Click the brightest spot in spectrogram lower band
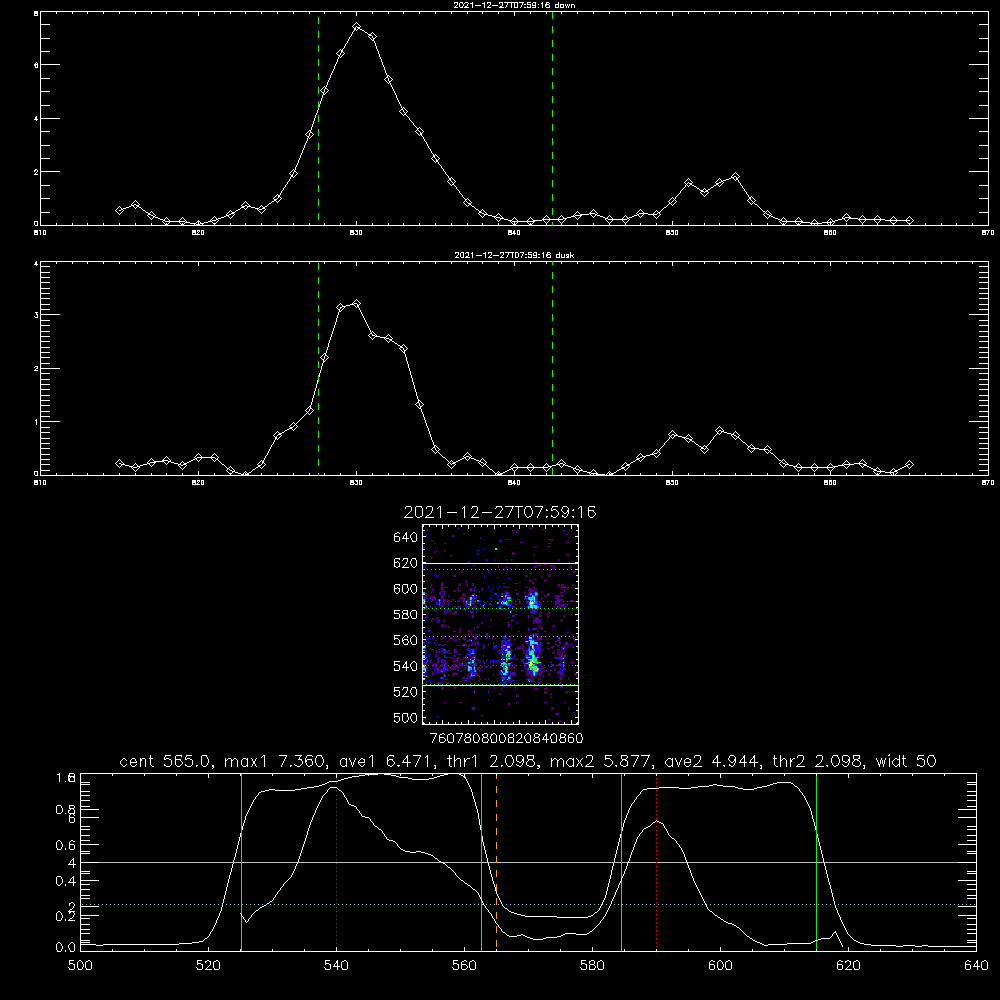 tap(533, 664)
